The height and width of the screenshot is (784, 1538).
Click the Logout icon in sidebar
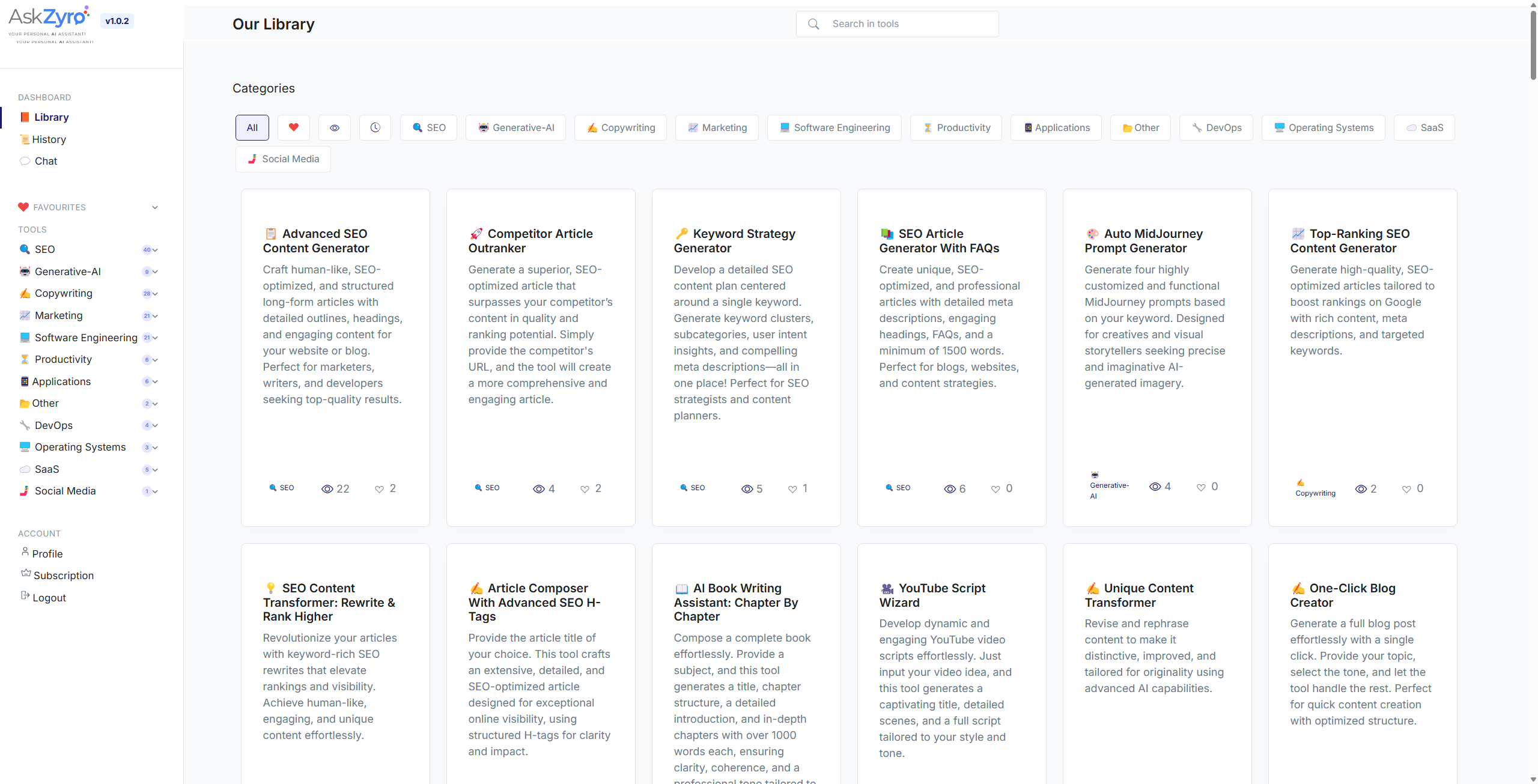(x=25, y=595)
